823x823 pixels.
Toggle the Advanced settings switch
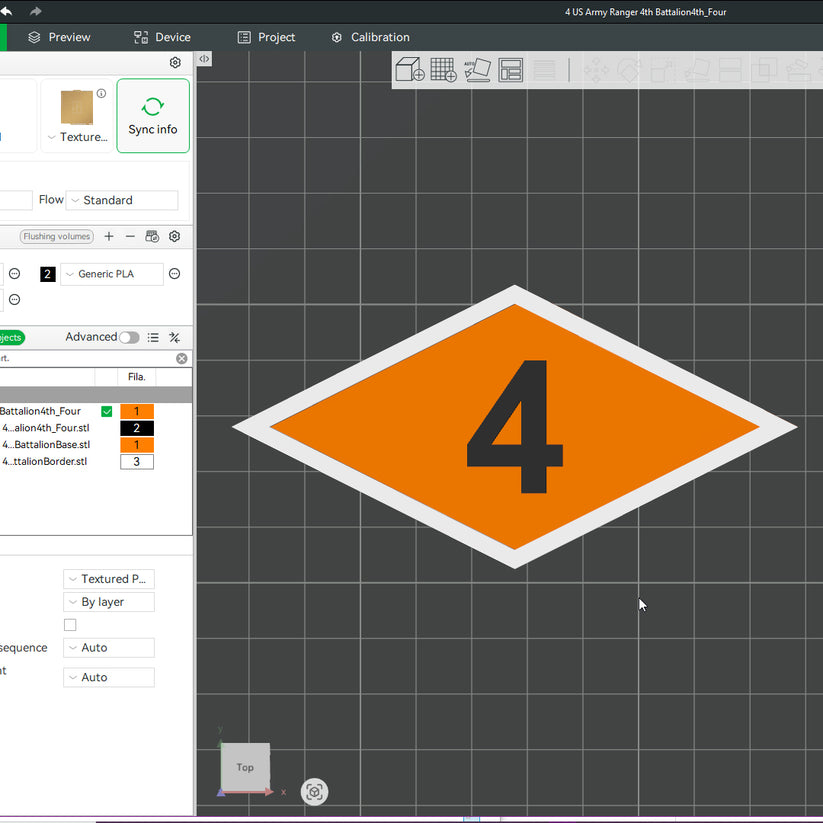coord(129,337)
